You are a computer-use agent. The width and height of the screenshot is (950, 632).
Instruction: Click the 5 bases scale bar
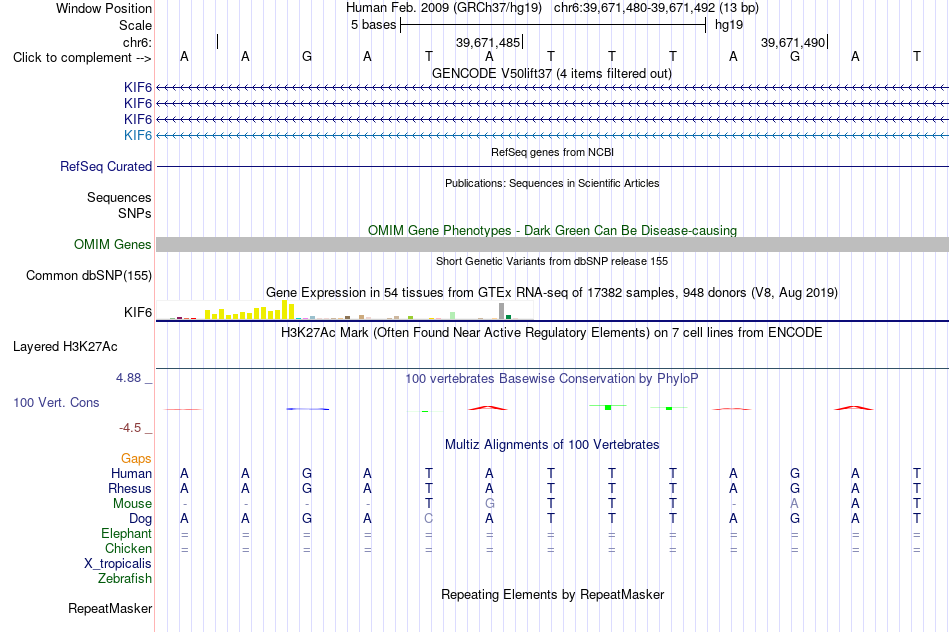[553, 25]
